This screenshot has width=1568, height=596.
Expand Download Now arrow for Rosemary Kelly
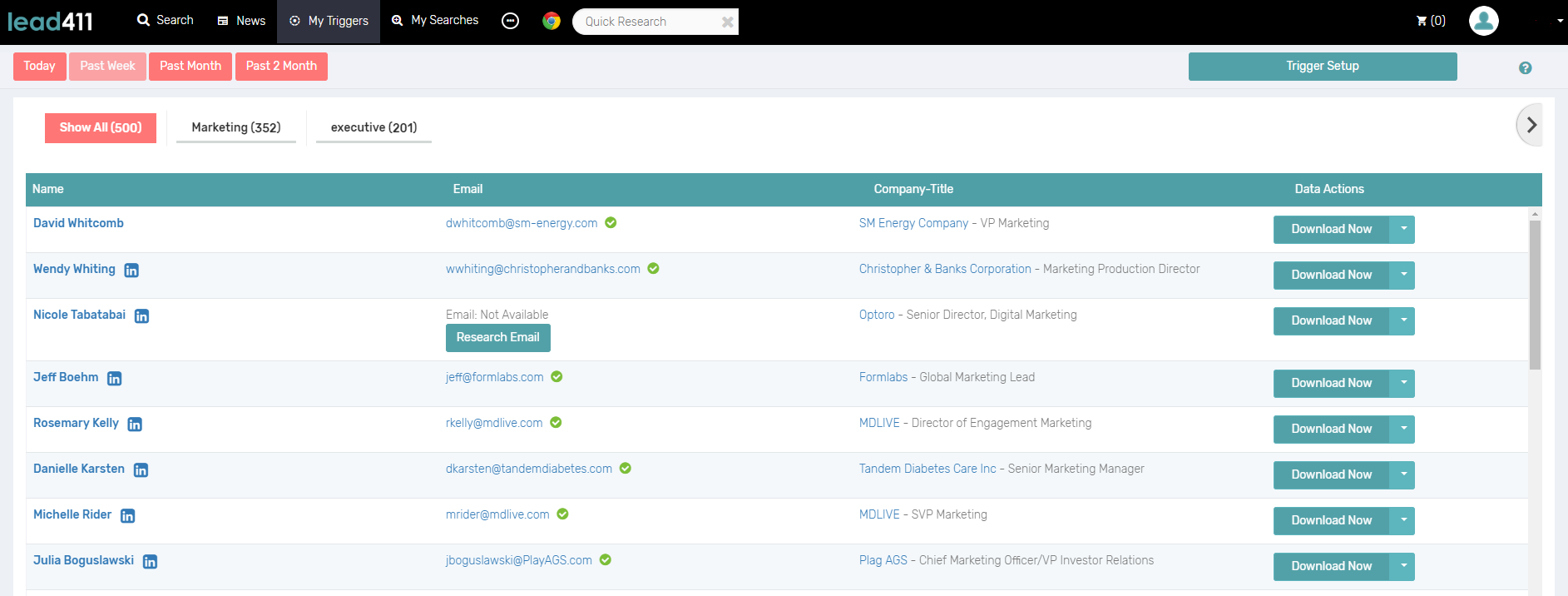tap(1402, 429)
